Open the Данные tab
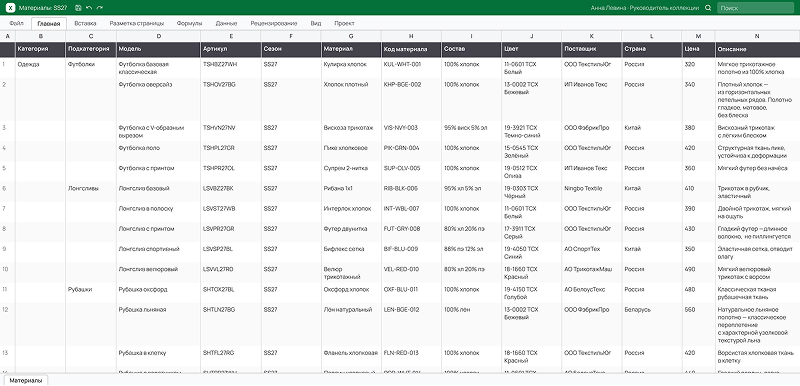The height and width of the screenshot is (386, 800). coord(226,23)
